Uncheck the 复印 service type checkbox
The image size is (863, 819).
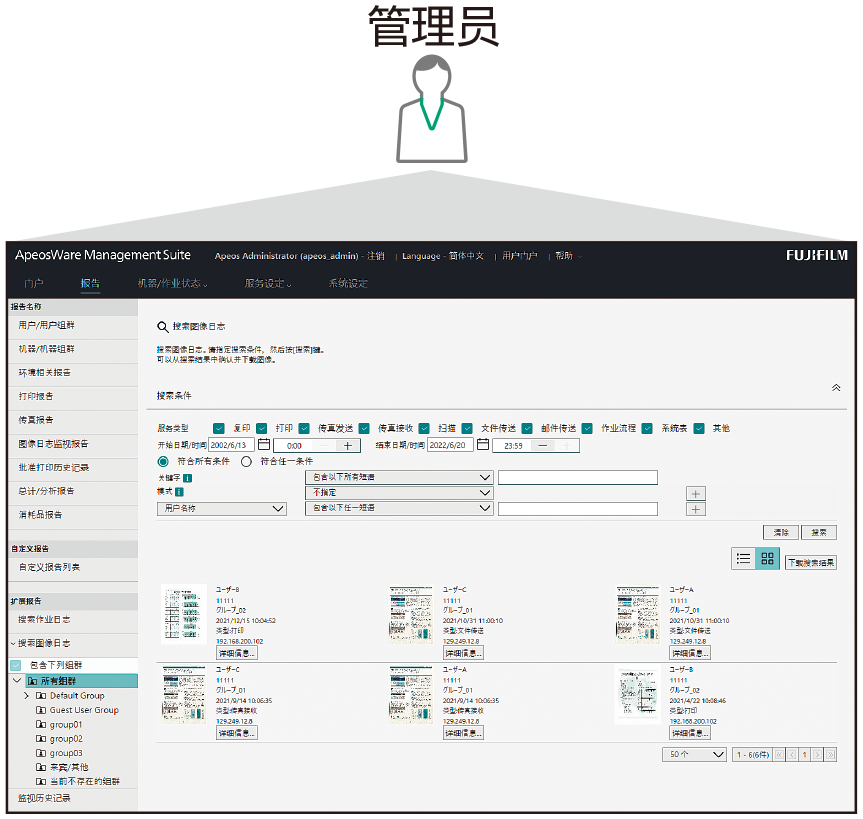coord(219,428)
